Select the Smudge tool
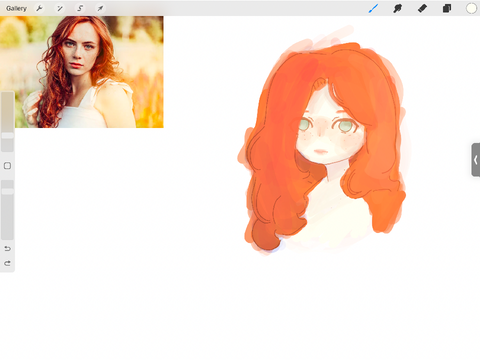 pyautogui.click(x=397, y=8)
